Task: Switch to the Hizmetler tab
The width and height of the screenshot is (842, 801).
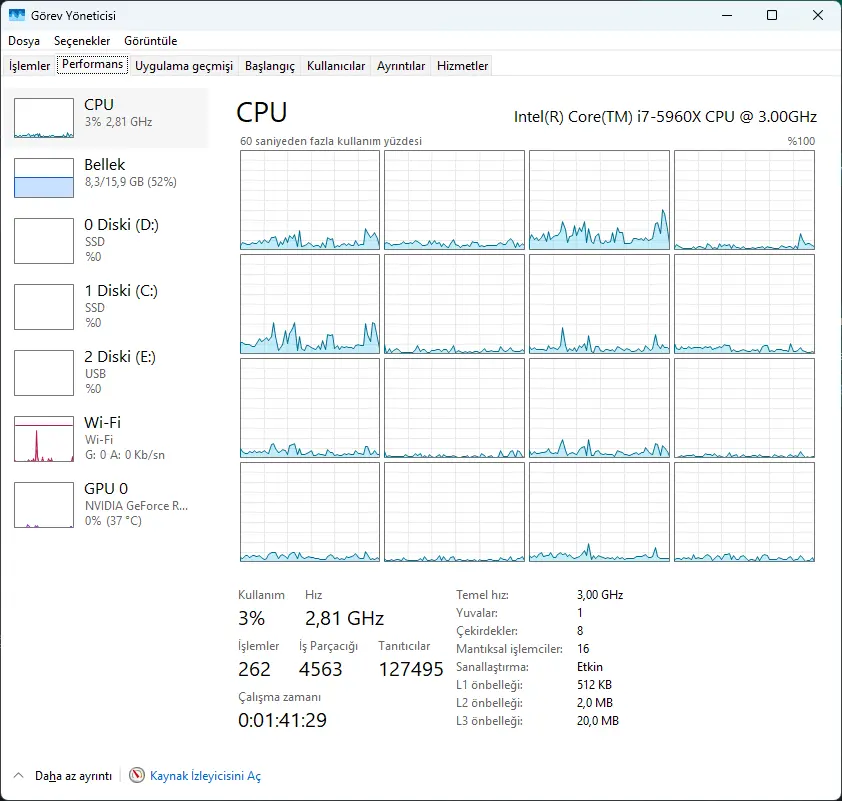Action: coord(462,65)
